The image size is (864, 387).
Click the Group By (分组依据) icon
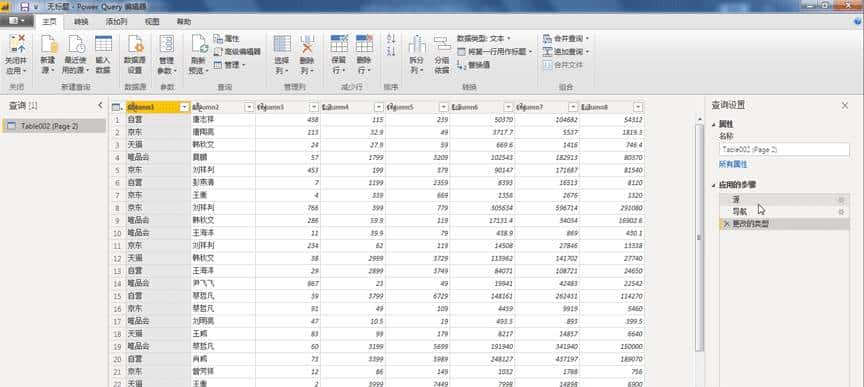point(442,45)
